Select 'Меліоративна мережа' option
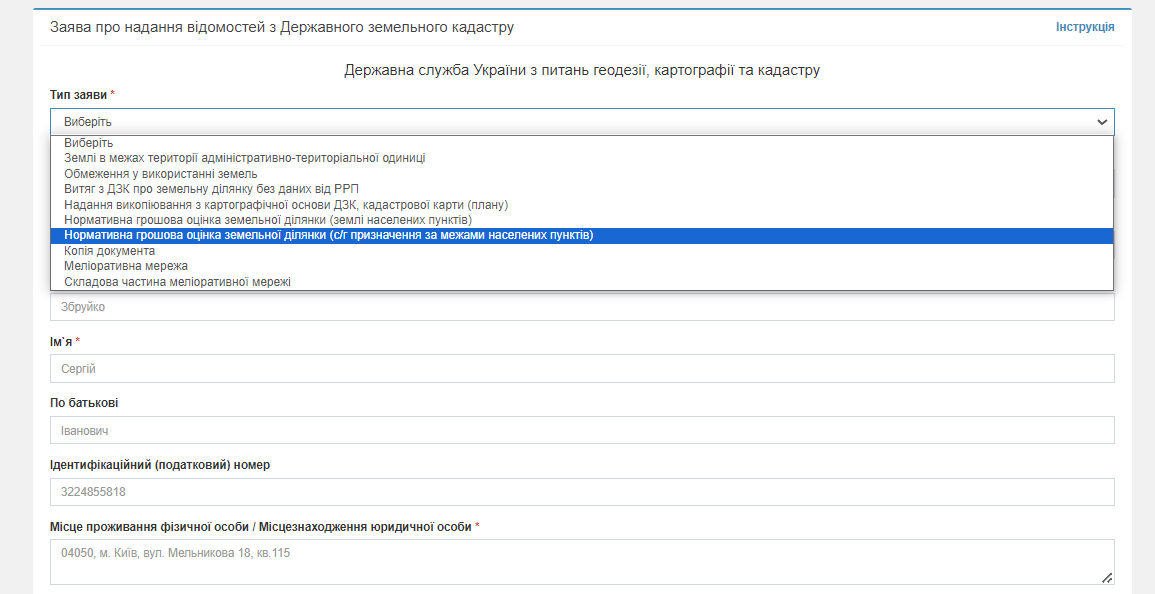This screenshot has height=594, width=1155. 126,266
